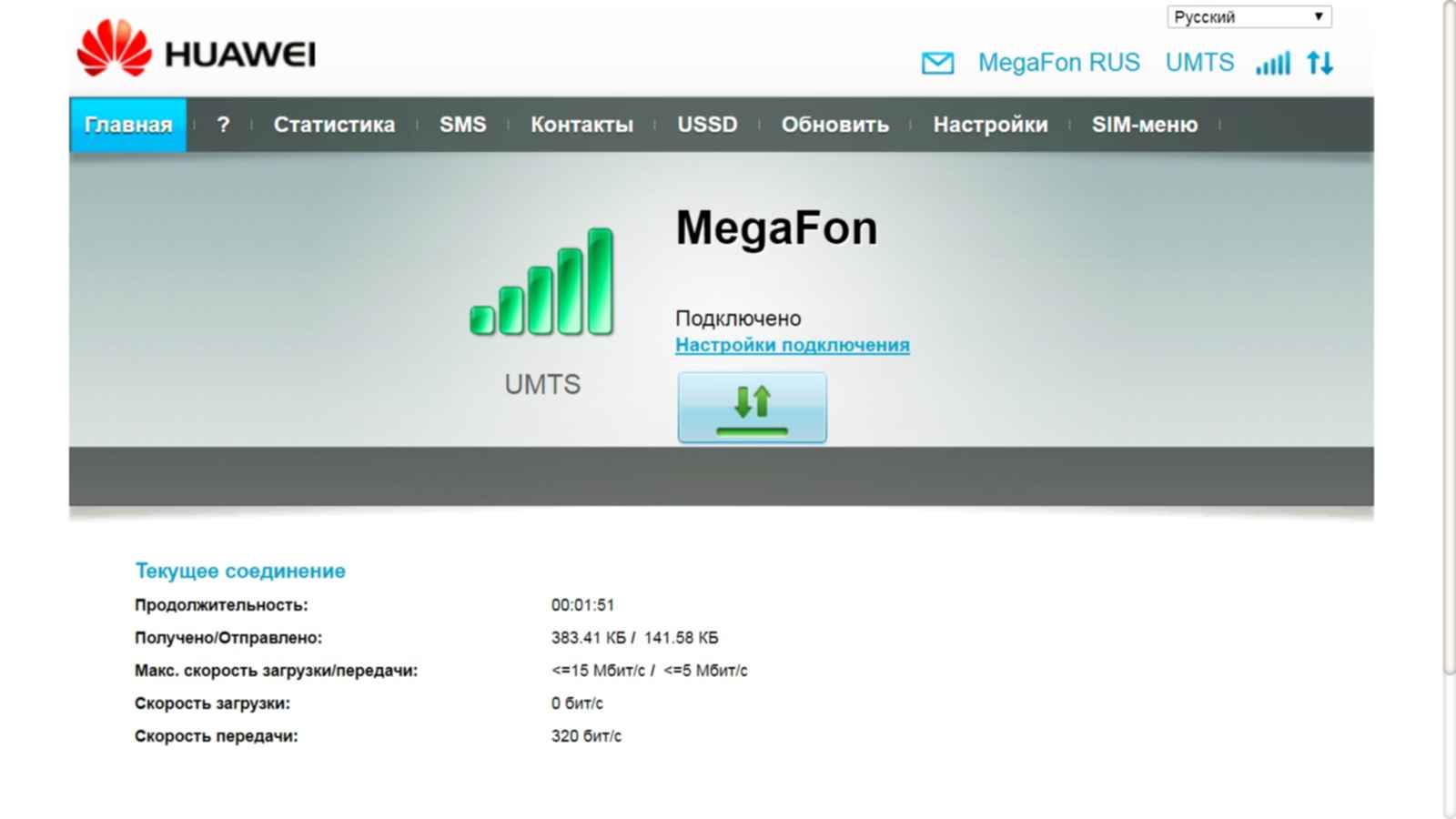Open the ? help tab
1456x819 pixels.
click(223, 125)
